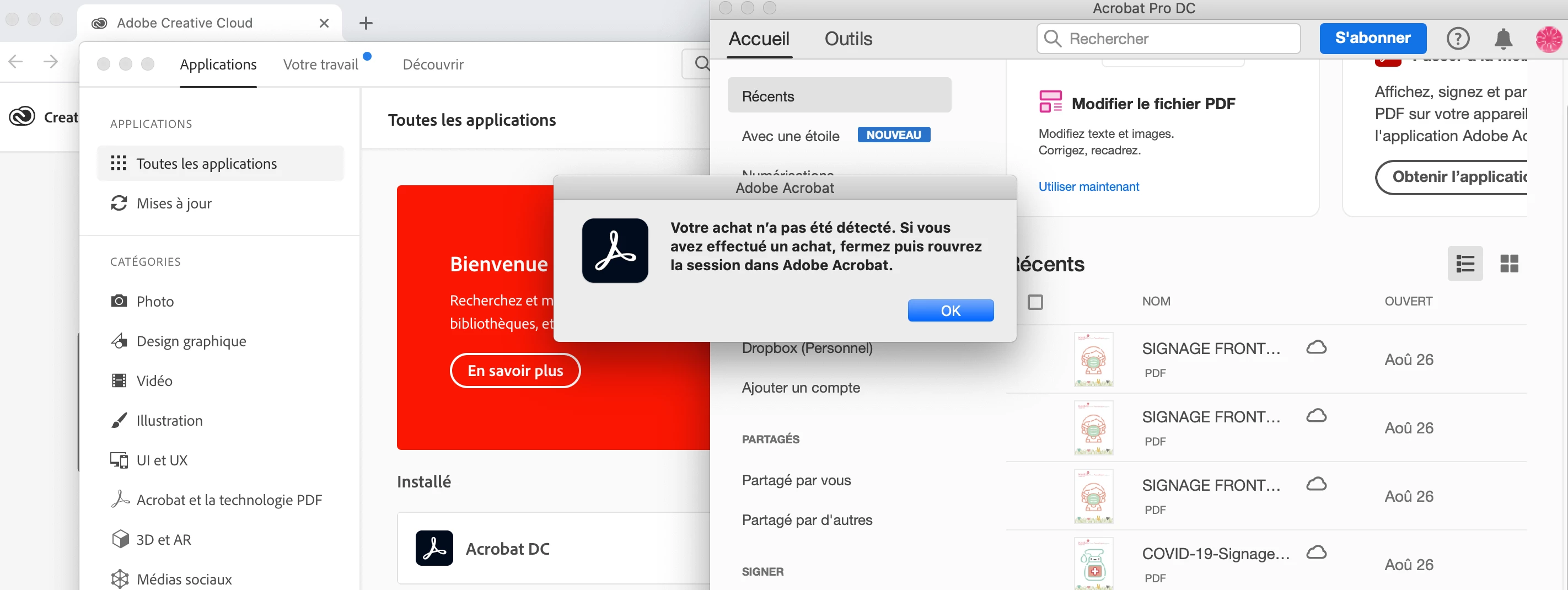Viewport: 1568px width, 590px height.
Task: Select Toutes les applications in sidebar
Action: (221, 163)
